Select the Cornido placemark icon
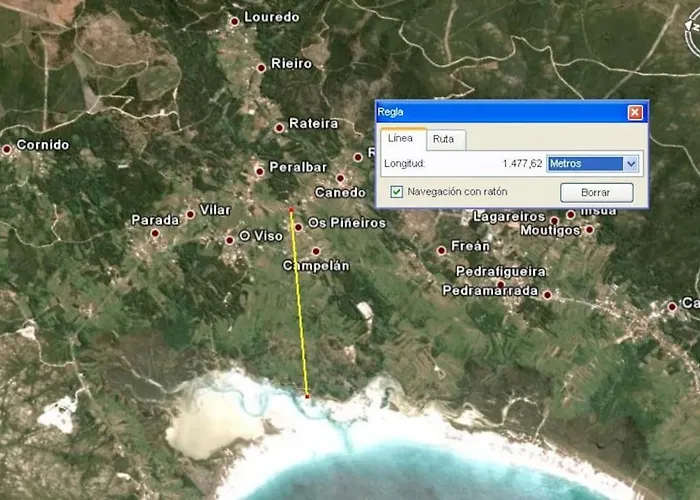700x500 pixels. coord(7,149)
